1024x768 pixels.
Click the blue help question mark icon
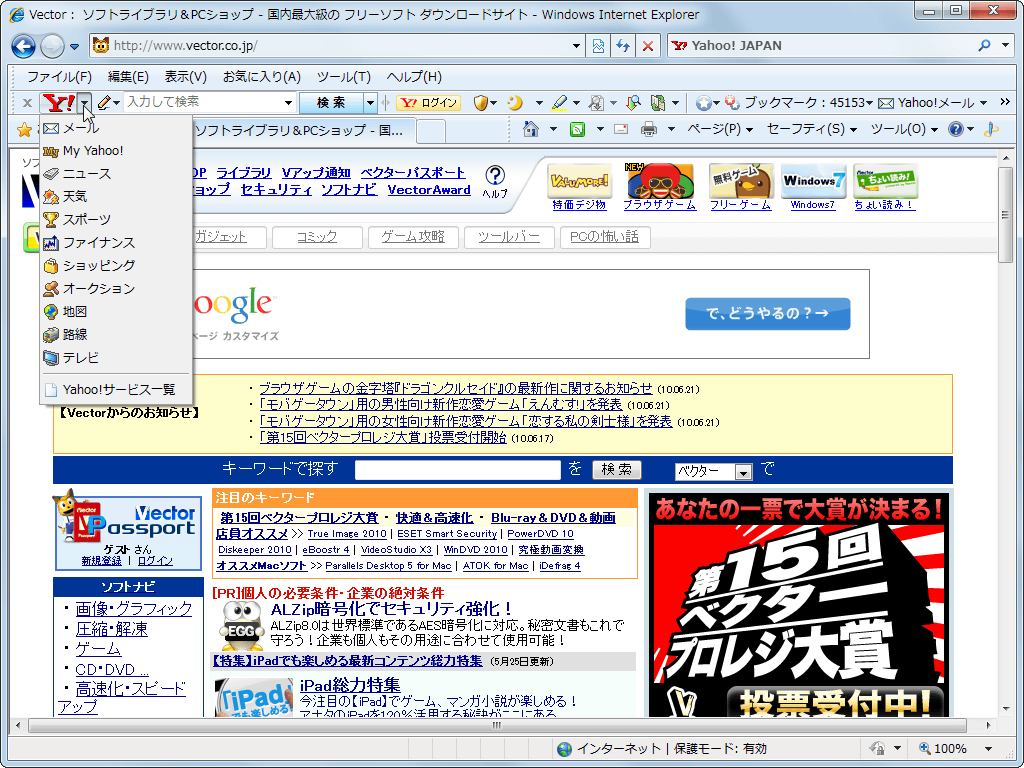[x=956, y=129]
